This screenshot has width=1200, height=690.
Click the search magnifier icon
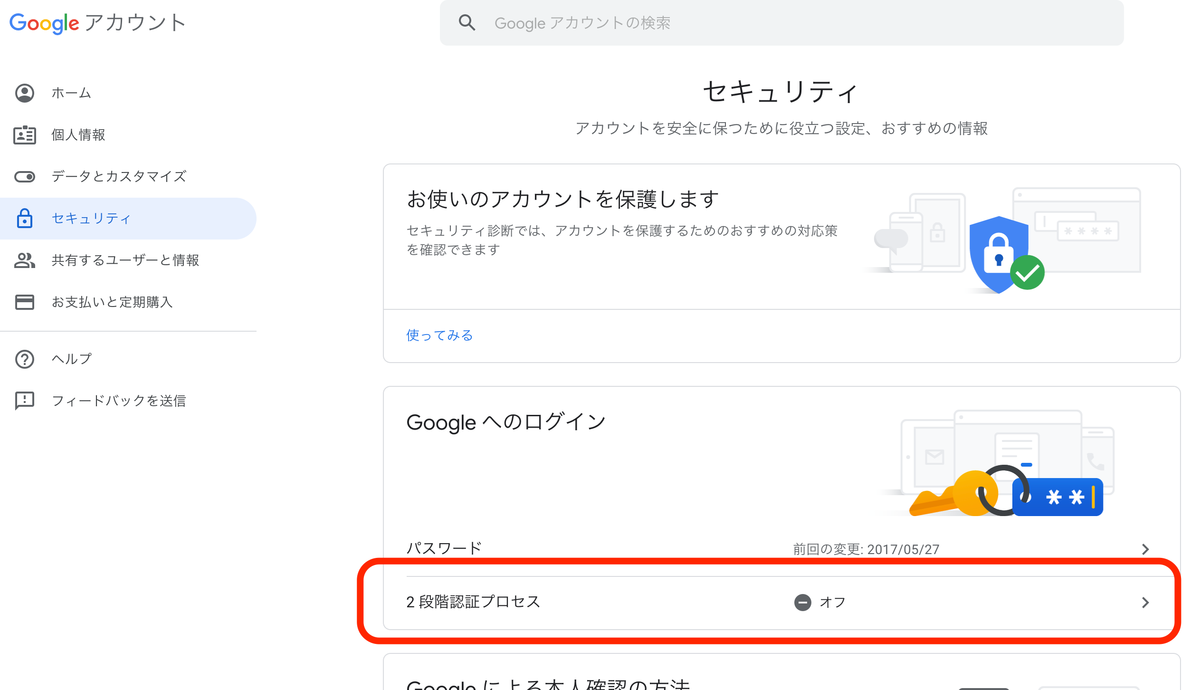467,23
